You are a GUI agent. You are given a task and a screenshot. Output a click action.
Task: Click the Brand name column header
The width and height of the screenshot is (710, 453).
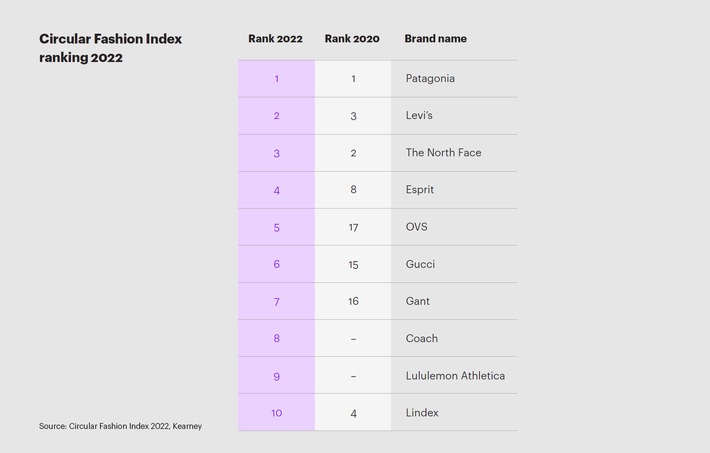[436, 39]
